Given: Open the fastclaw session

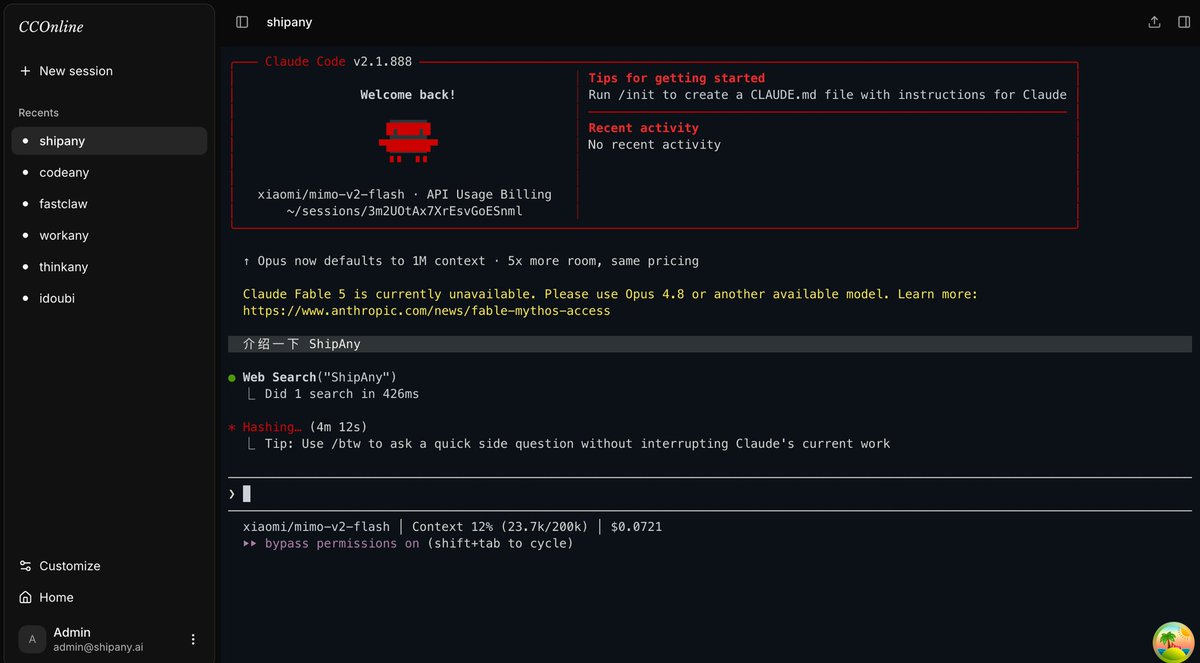Looking at the screenshot, I should coord(109,204).
